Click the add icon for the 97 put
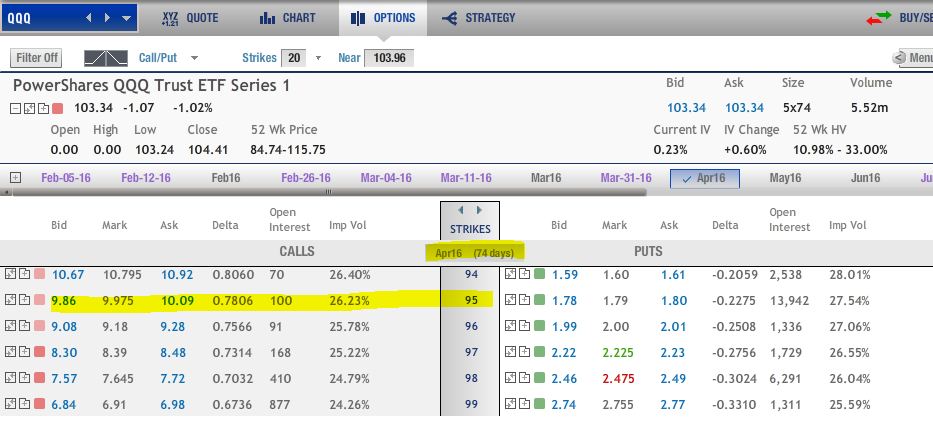This screenshot has width=933, height=422. coord(524,352)
